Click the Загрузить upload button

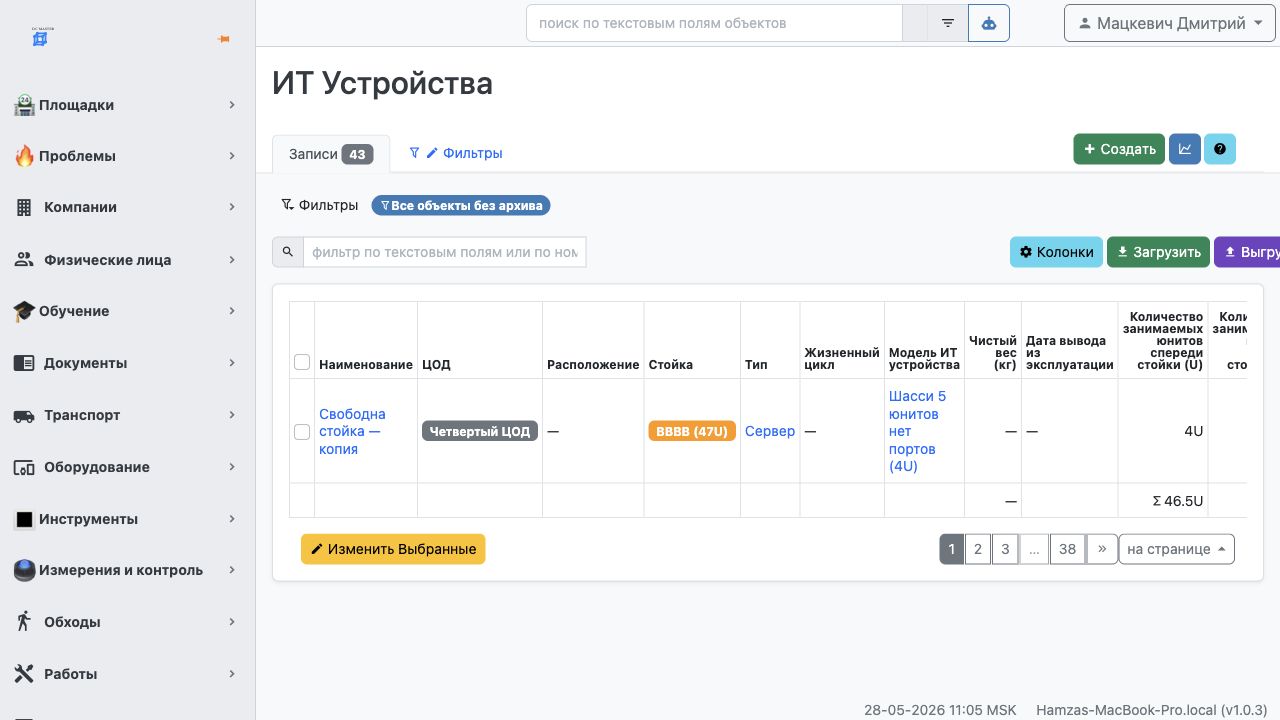click(1158, 252)
